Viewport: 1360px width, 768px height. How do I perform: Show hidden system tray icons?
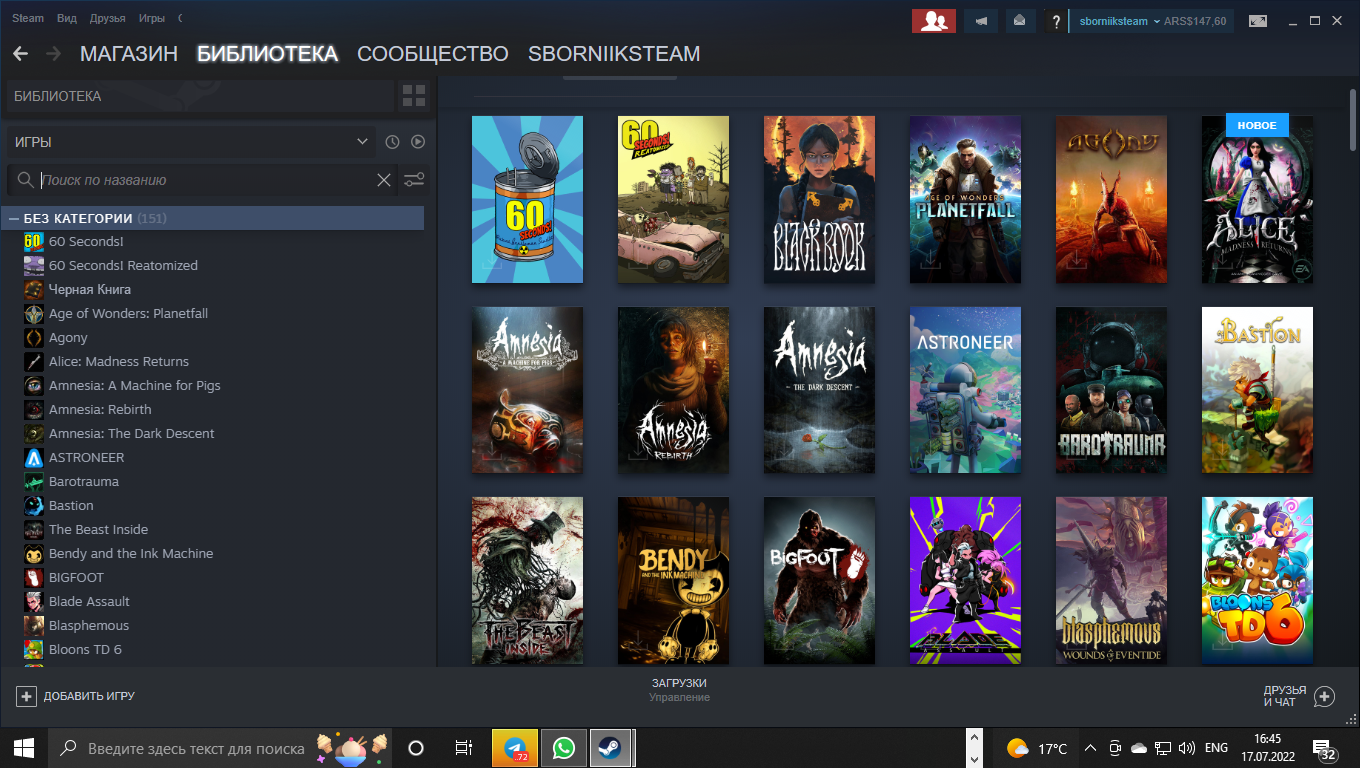1090,748
